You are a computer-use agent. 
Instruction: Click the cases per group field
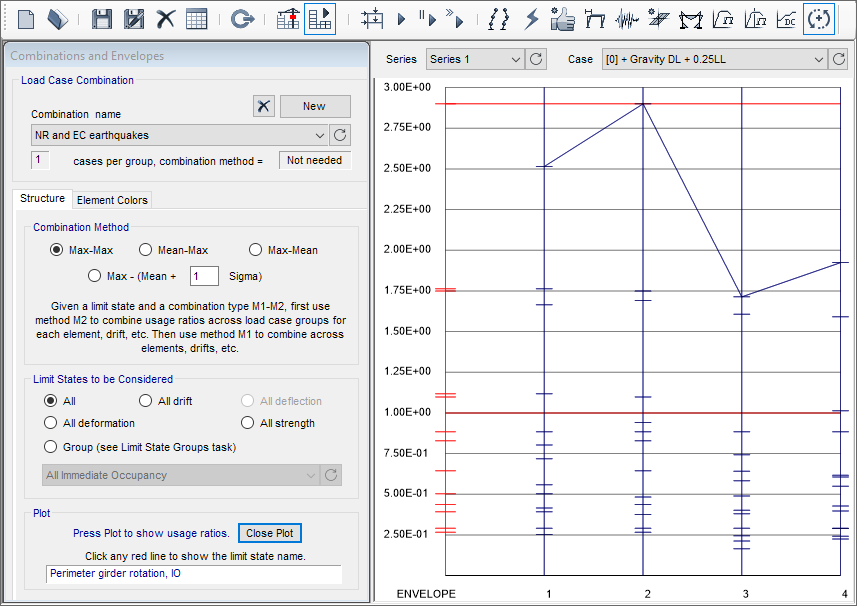[40, 160]
